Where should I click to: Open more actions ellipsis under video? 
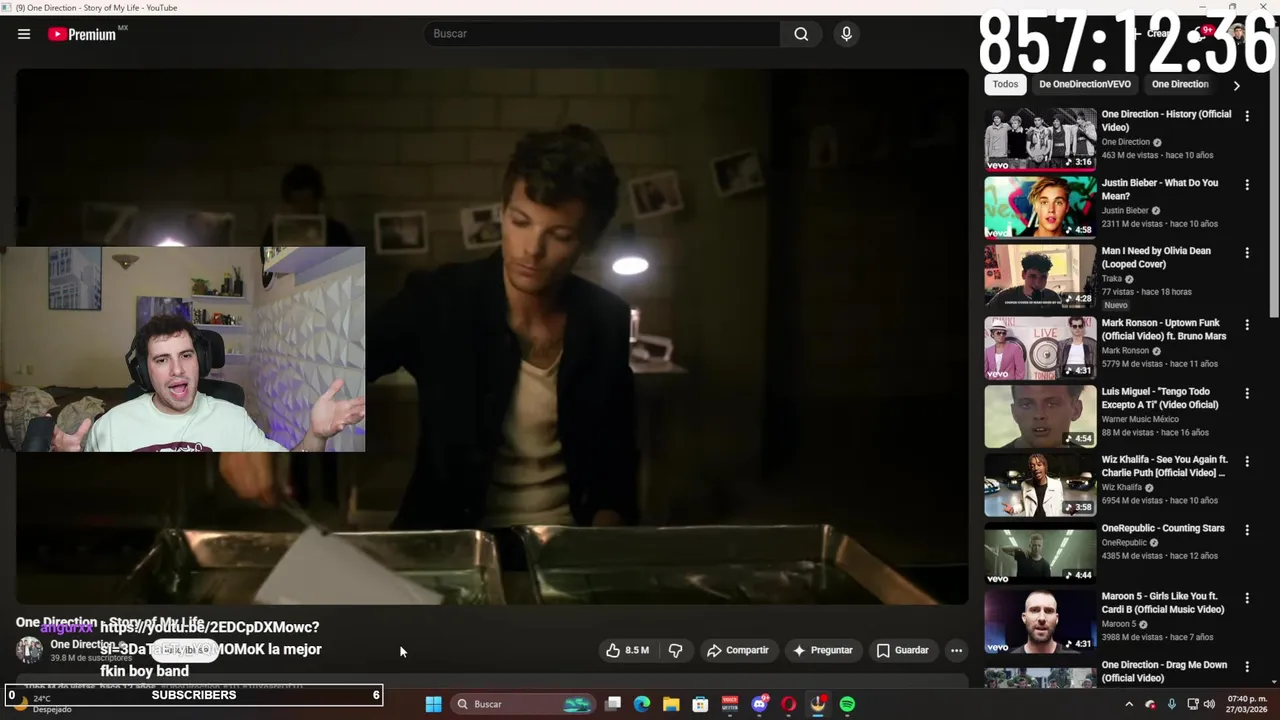(x=956, y=650)
